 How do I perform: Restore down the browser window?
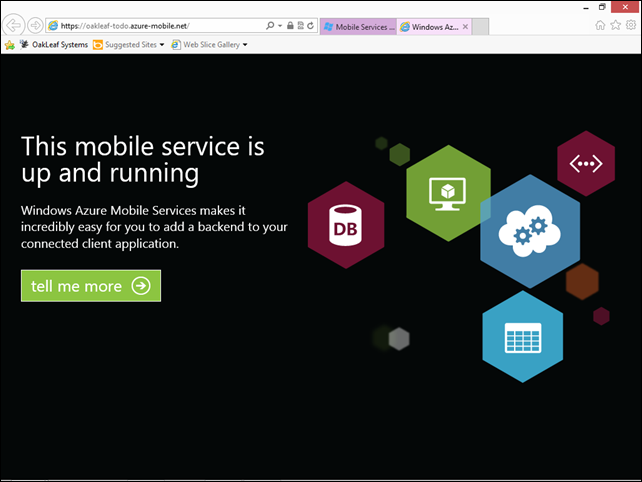pos(602,7)
